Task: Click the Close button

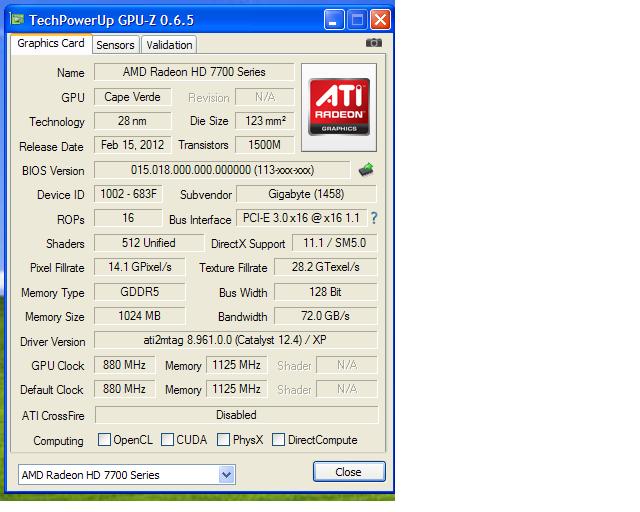Action: tap(349, 472)
